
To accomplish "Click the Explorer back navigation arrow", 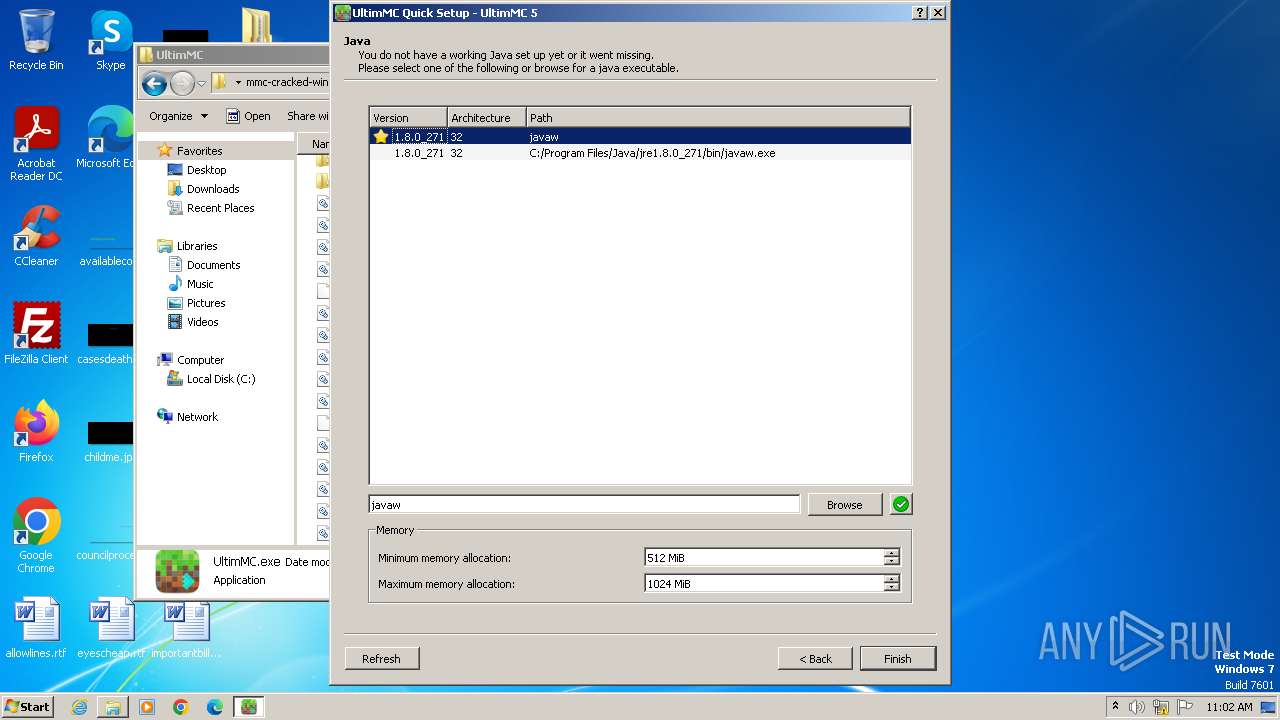I will pos(154,83).
